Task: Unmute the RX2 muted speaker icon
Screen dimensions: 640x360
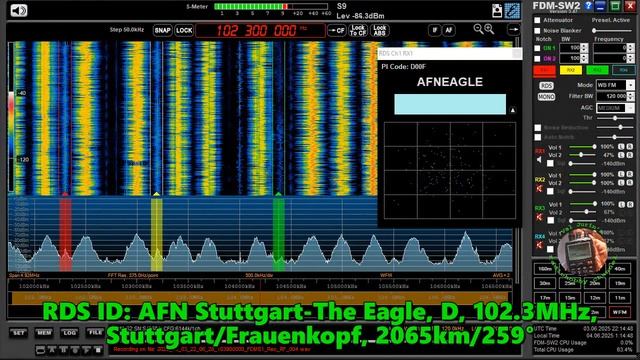Action: point(539,188)
